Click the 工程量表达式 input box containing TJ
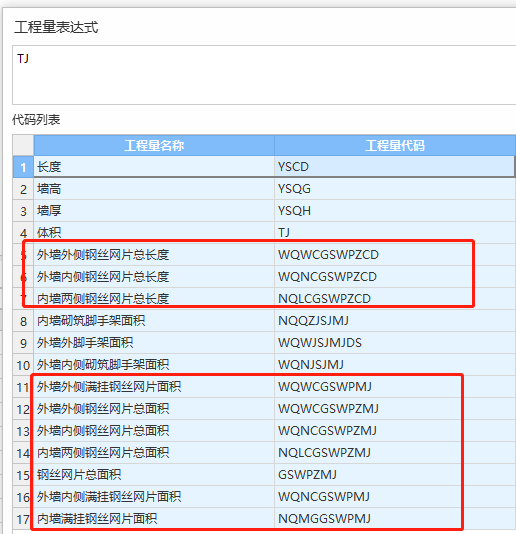This screenshot has height=534, width=516. pyautogui.click(x=264, y=75)
